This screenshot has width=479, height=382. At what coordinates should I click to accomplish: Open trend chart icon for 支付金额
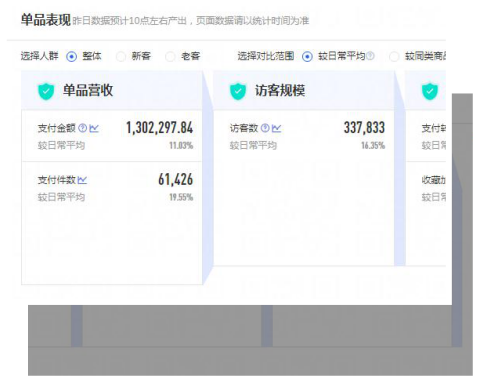tap(94, 128)
